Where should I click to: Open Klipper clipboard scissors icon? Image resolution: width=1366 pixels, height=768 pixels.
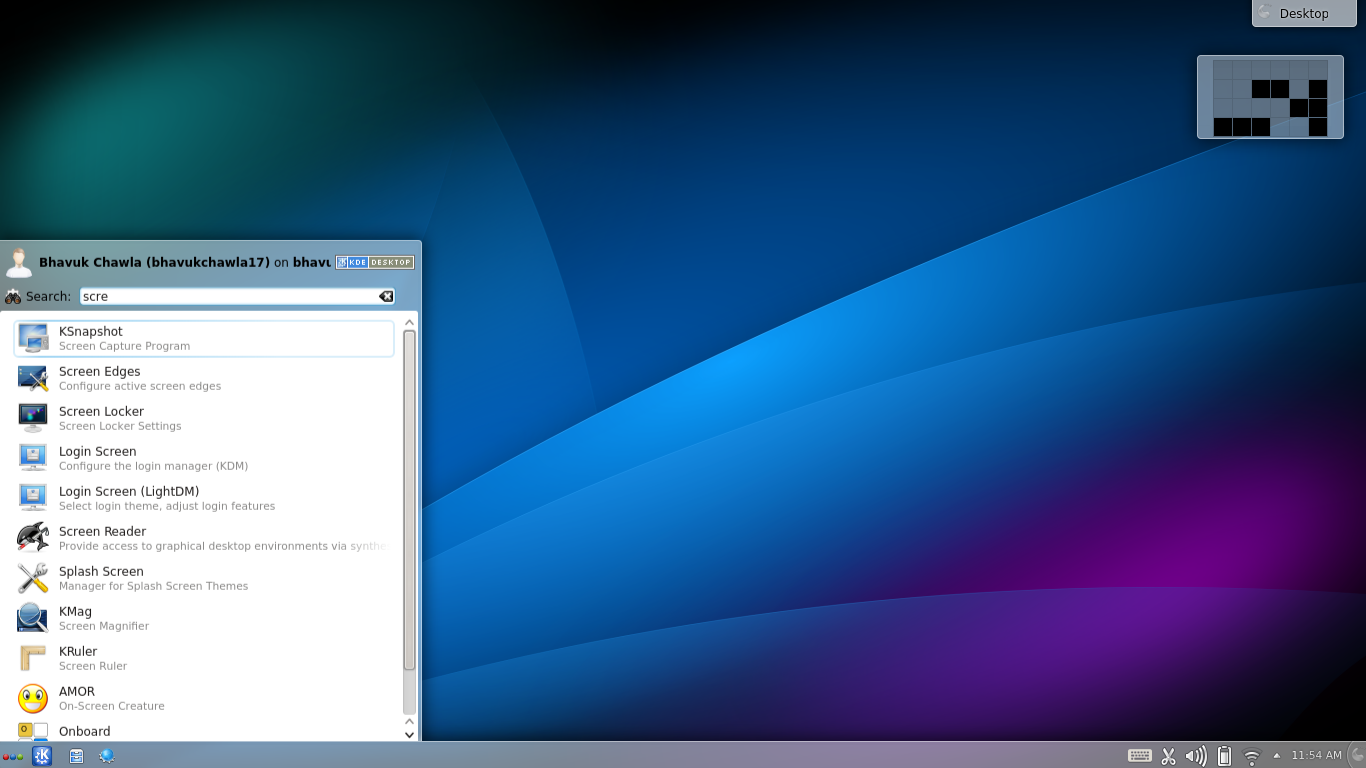click(x=1168, y=756)
